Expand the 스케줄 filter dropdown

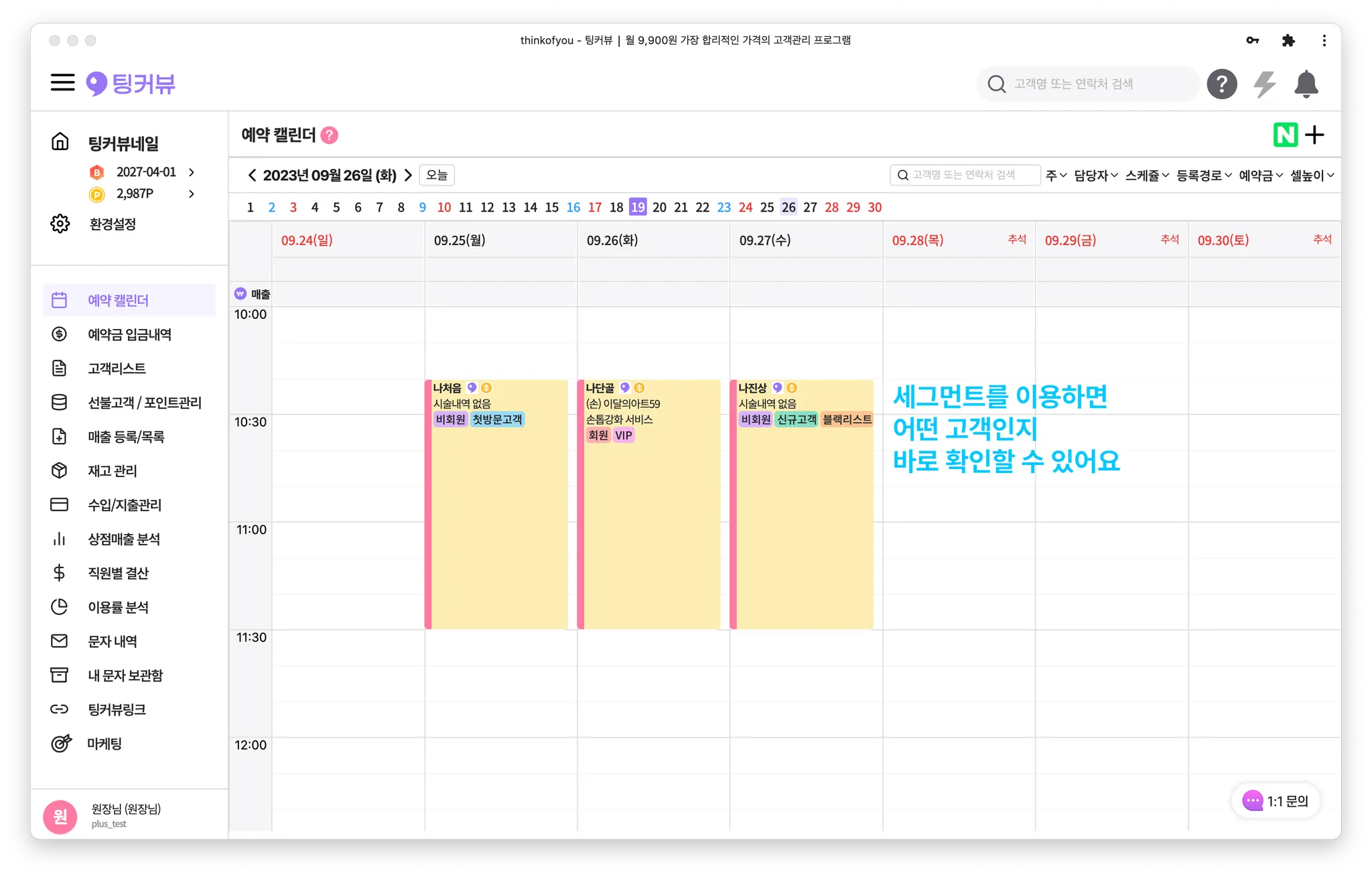(1146, 176)
